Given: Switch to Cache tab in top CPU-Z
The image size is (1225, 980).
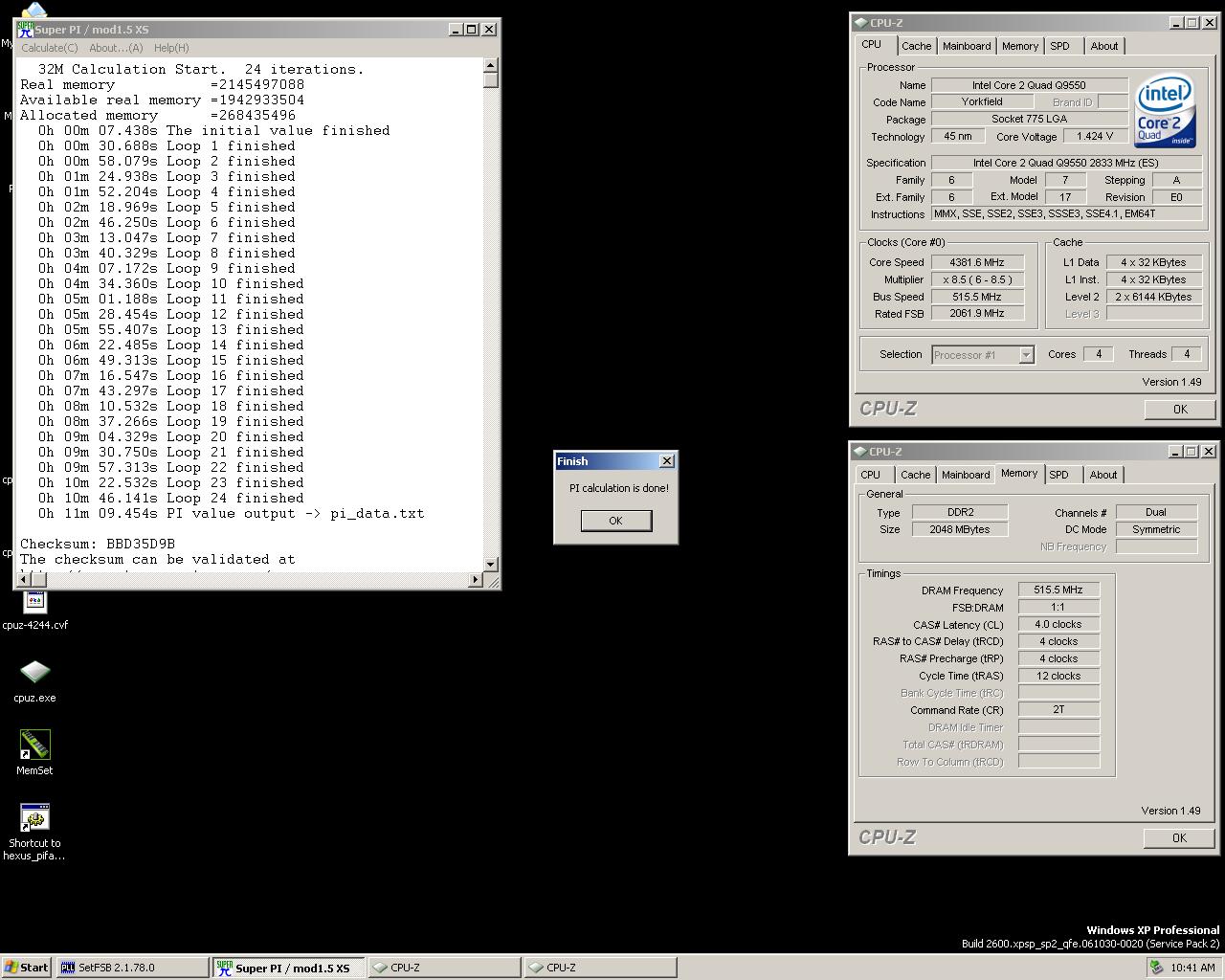Looking at the screenshot, I should click(916, 46).
